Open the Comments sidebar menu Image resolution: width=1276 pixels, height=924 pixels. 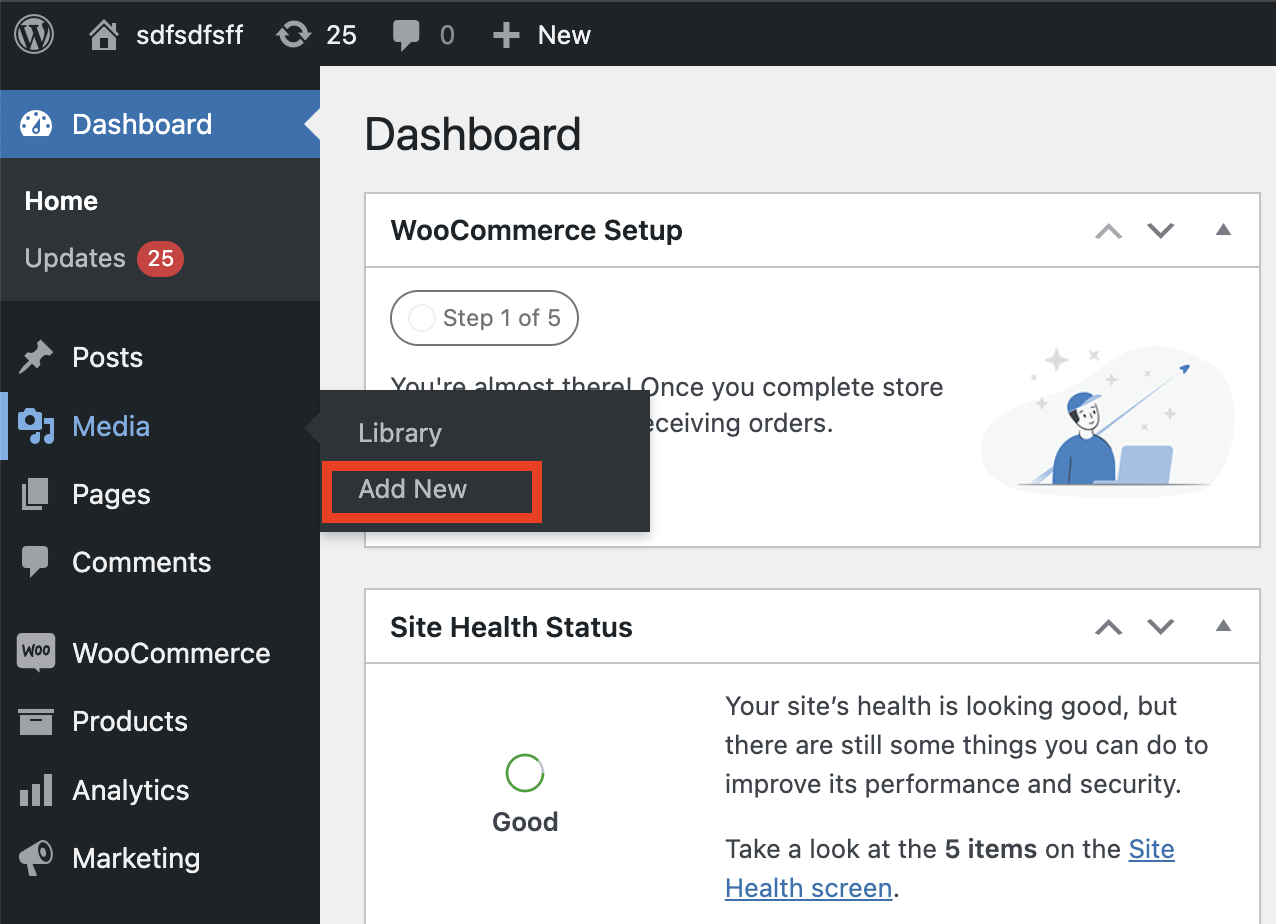click(160, 562)
